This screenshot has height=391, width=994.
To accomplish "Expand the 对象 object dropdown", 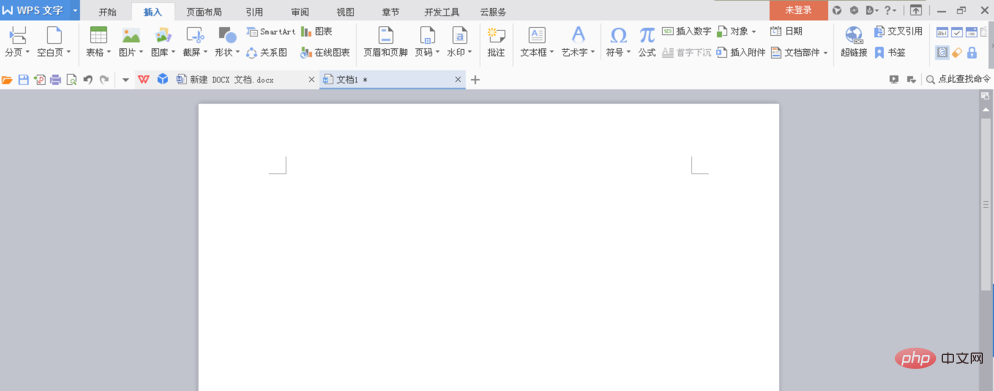I will (x=754, y=32).
